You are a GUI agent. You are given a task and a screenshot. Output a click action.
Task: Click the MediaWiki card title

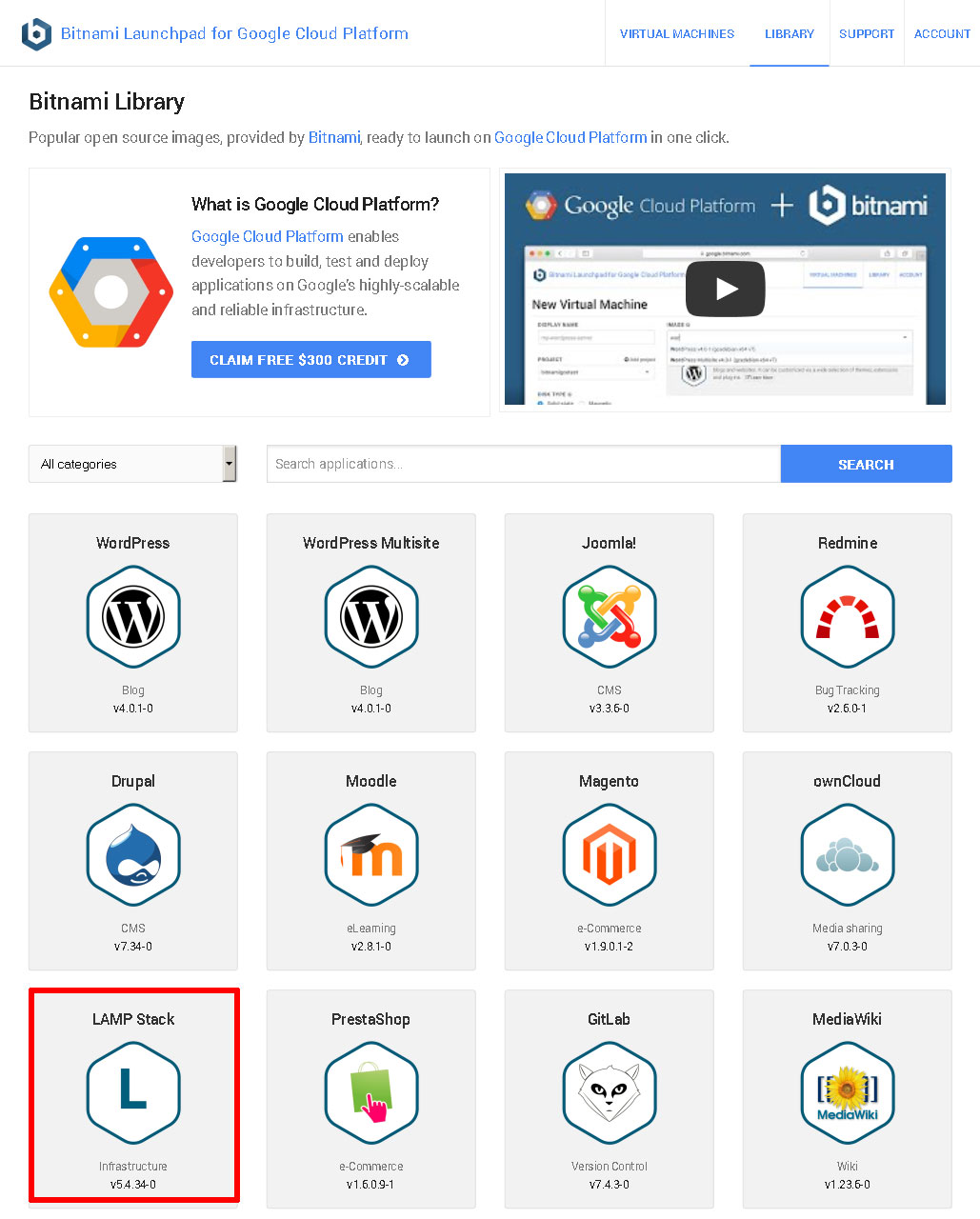[848, 1019]
